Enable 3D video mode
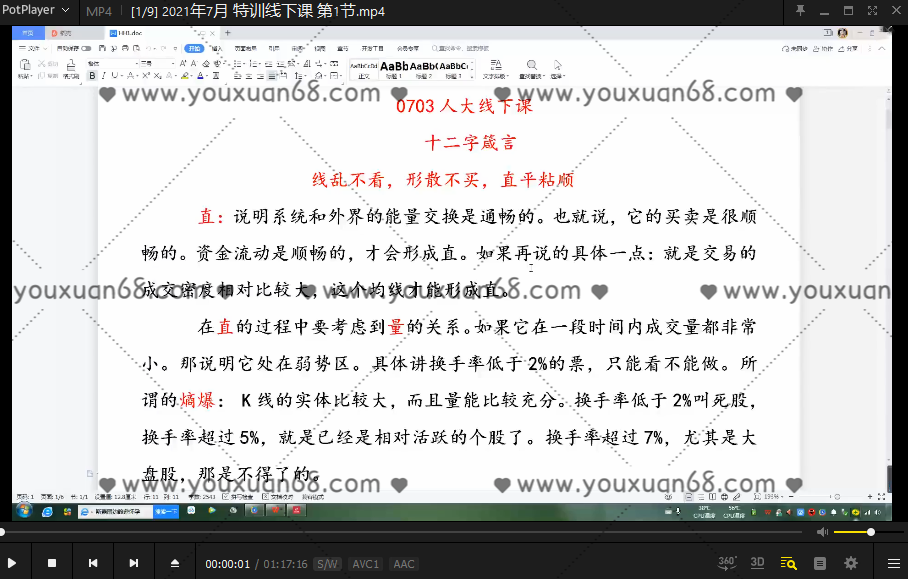The width and height of the screenshot is (908, 579). click(x=757, y=562)
